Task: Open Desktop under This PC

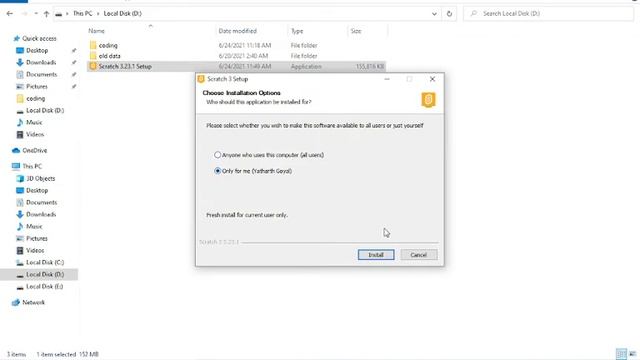Action: click(37, 191)
